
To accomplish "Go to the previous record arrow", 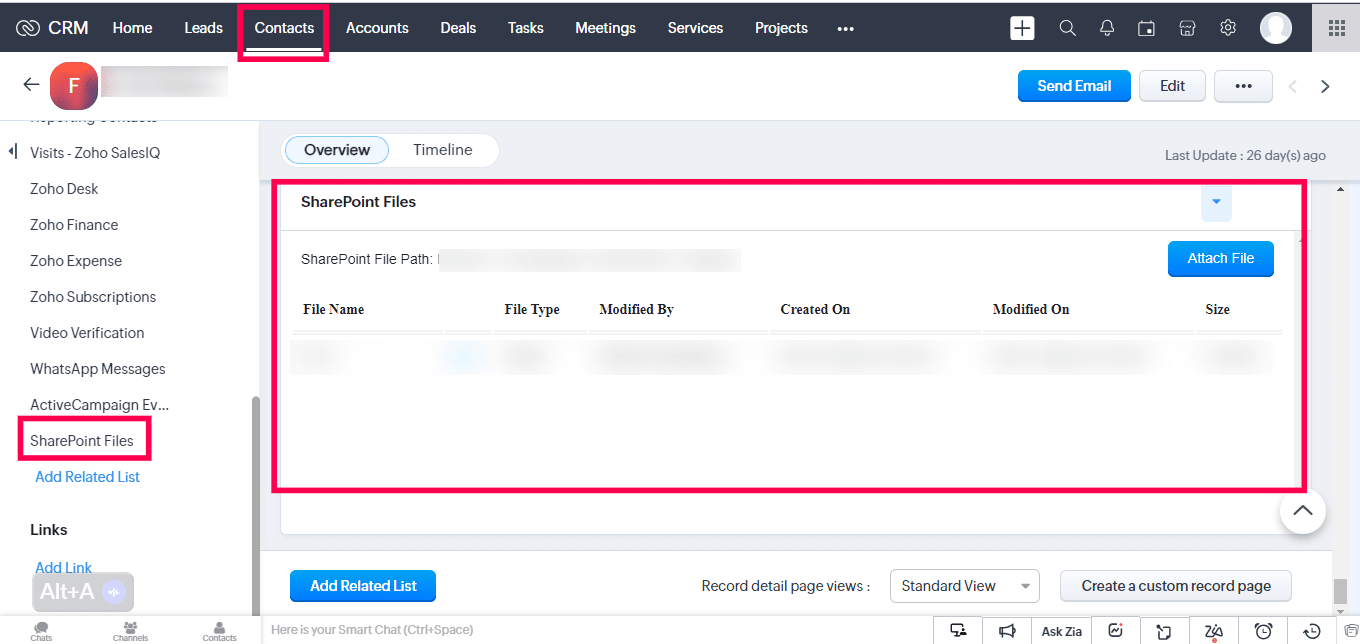I will coord(1292,87).
